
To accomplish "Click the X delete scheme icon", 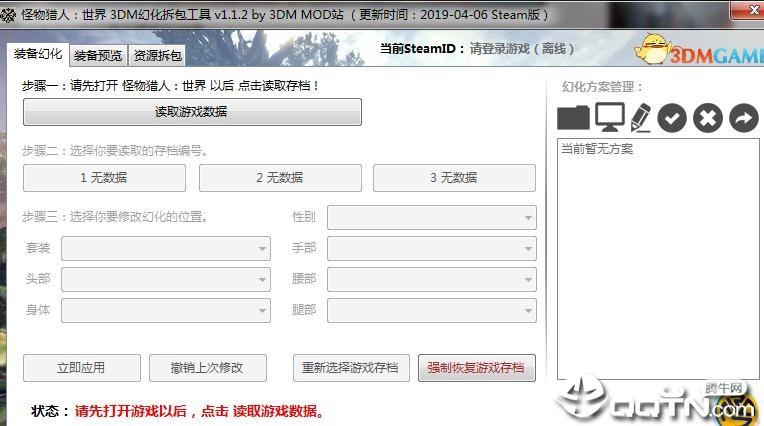I will pyautogui.click(x=708, y=118).
